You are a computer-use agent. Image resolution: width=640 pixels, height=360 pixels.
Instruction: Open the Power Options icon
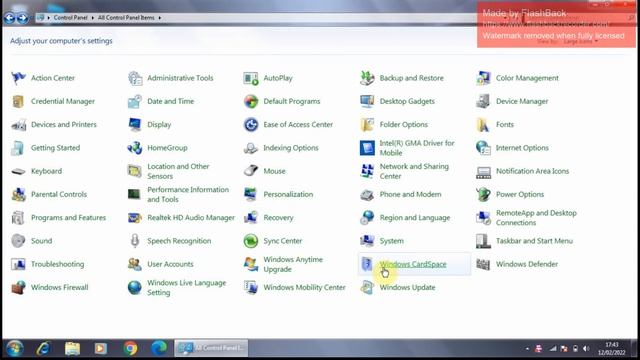[483, 194]
